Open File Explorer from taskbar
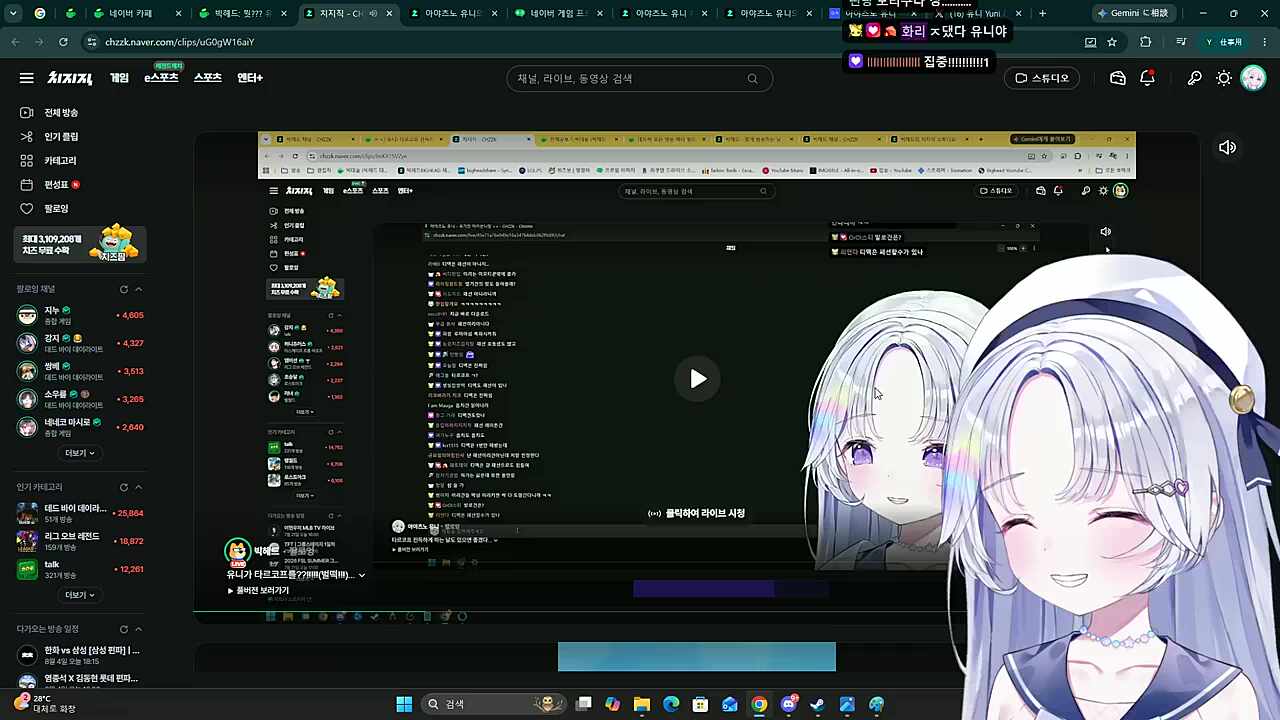1280x720 pixels. pos(642,704)
